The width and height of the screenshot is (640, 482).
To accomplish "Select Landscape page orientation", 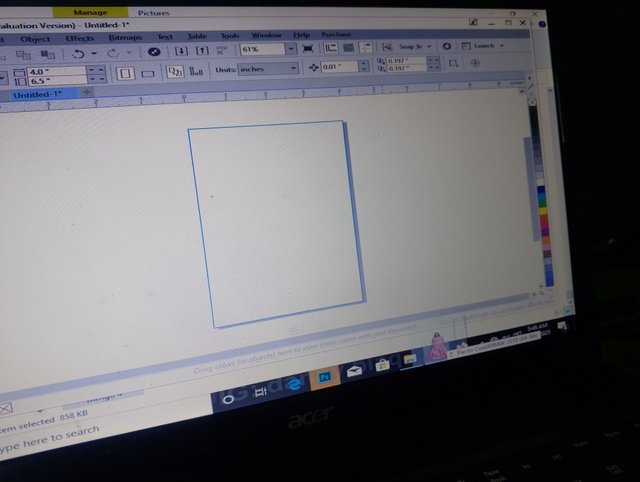I will pyautogui.click(x=148, y=73).
